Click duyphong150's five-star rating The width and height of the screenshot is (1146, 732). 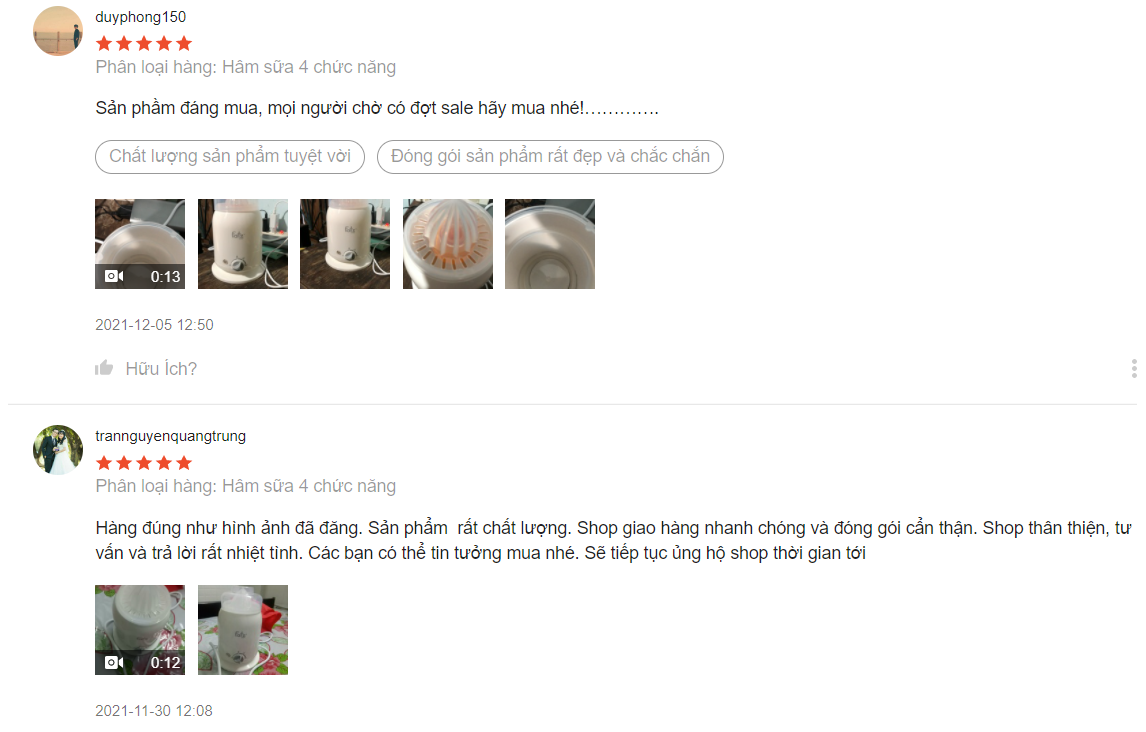(144, 44)
